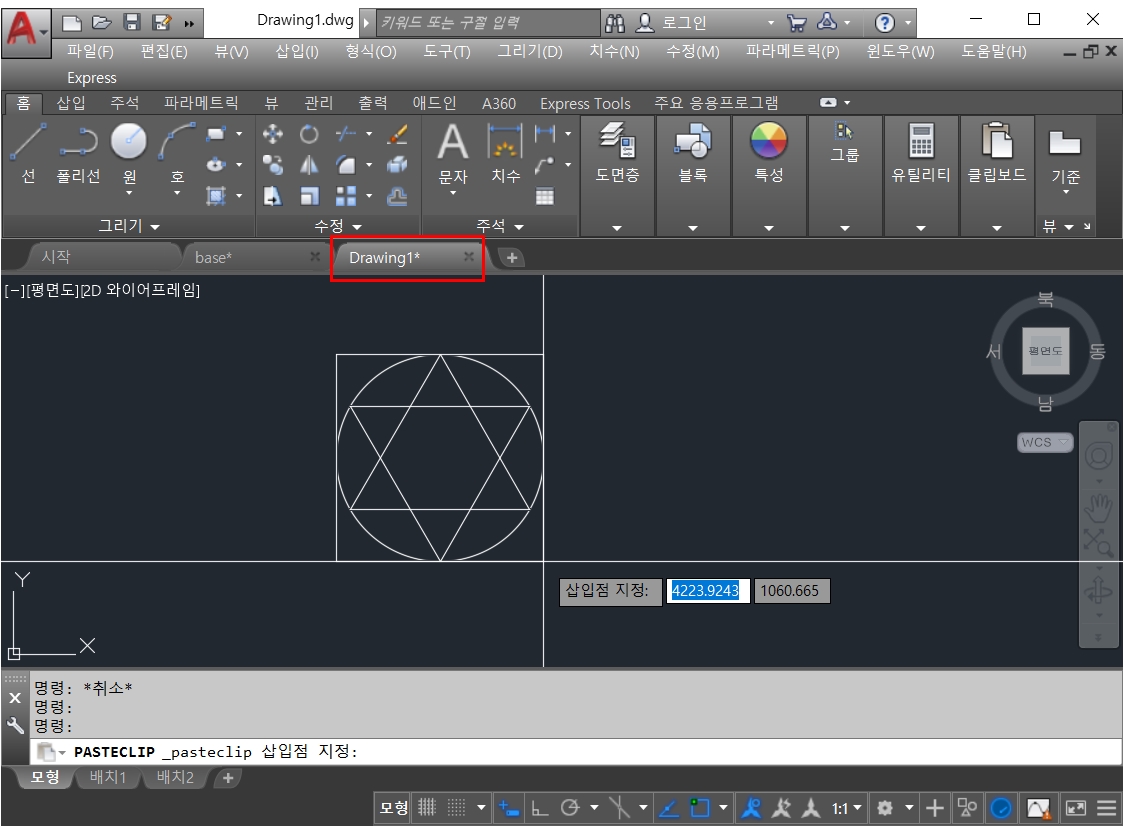Click the 평면도 face on the ViewCube
The width and height of the screenshot is (1124, 827).
tap(1045, 351)
